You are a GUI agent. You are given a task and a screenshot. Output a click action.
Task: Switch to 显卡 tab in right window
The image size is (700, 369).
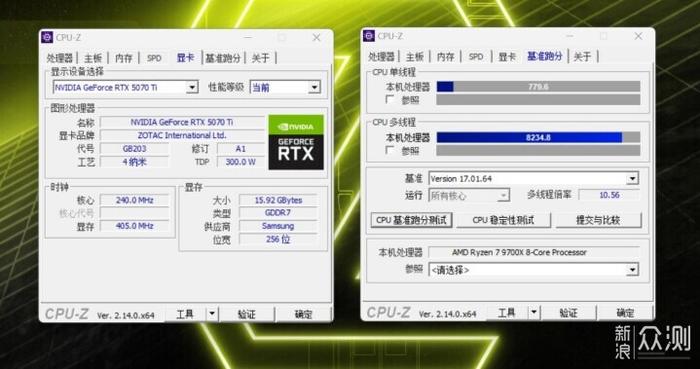pos(507,57)
